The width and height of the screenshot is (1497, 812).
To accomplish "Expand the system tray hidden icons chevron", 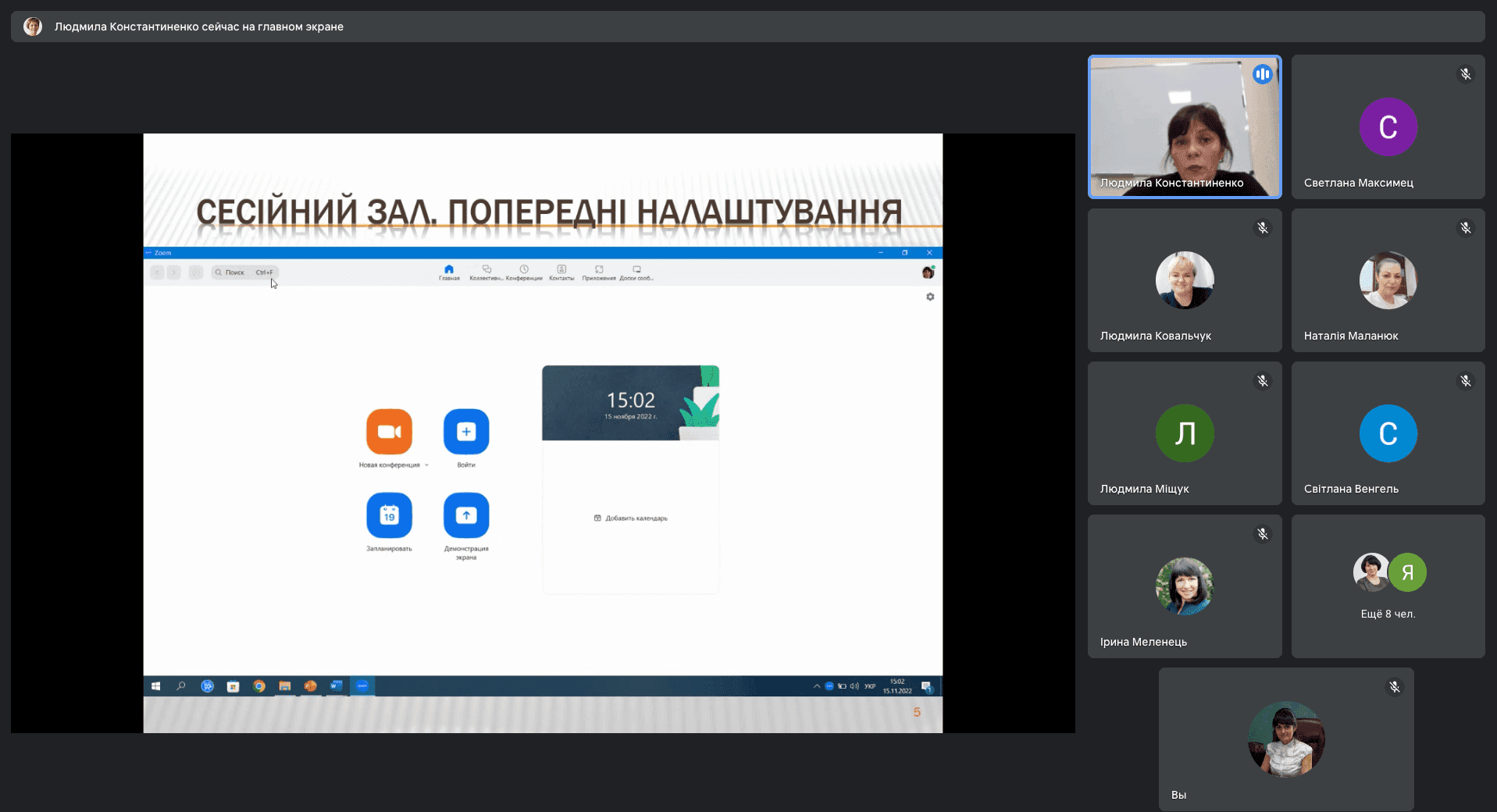I will pyautogui.click(x=817, y=686).
